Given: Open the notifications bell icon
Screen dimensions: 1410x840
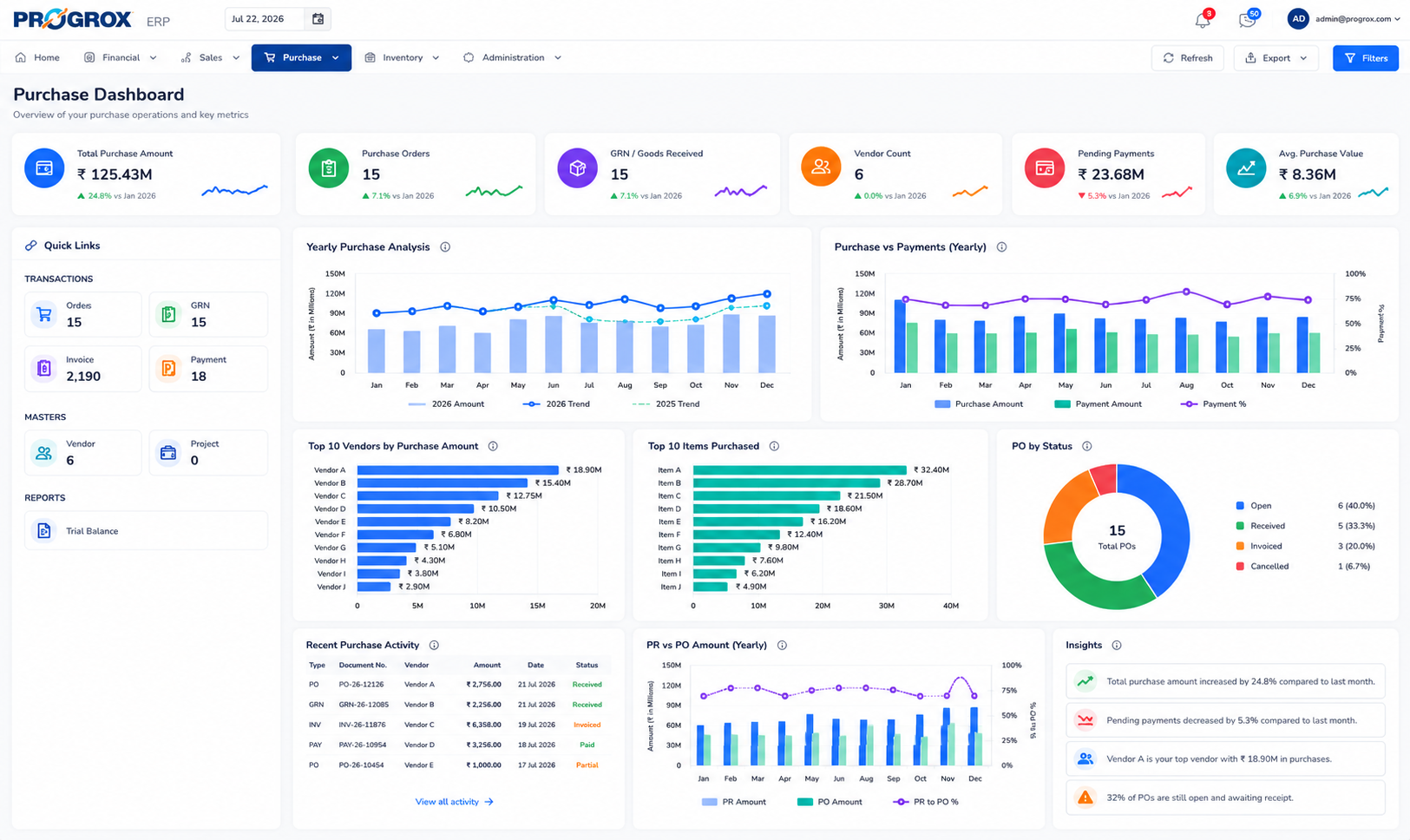Looking at the screenshot, I should pyautogui.click(x=1203, y=20).
